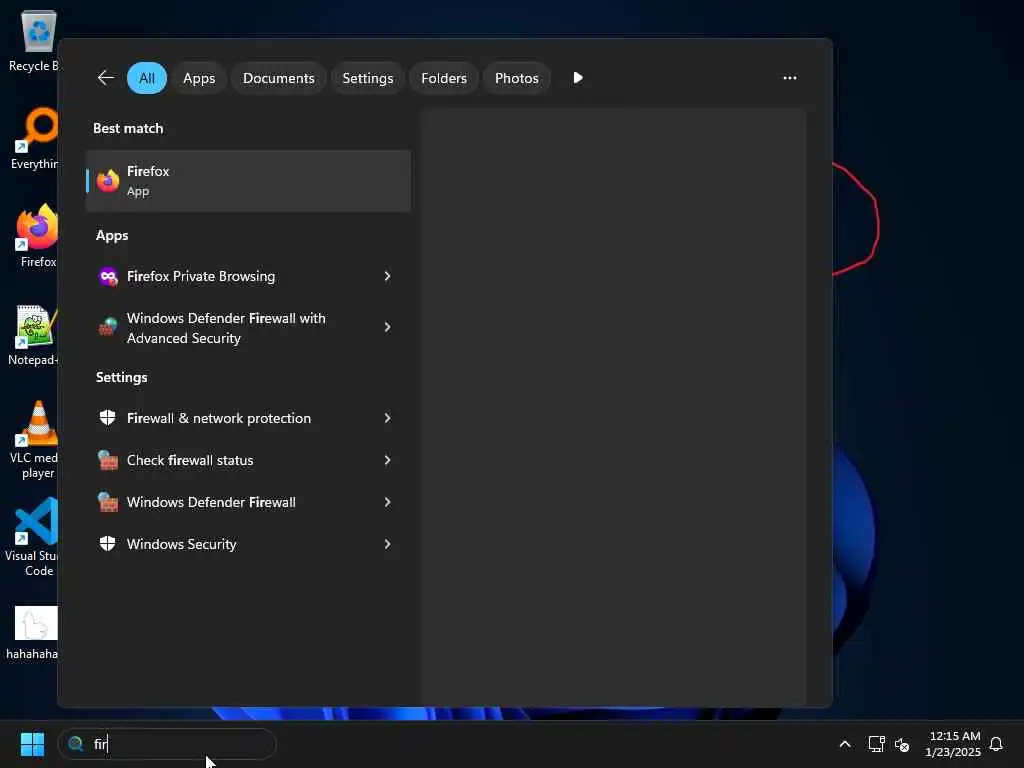This screenshot has height=768, width=1024.
Task: Open the Windows Start button
Action: (x=32, y=744)
